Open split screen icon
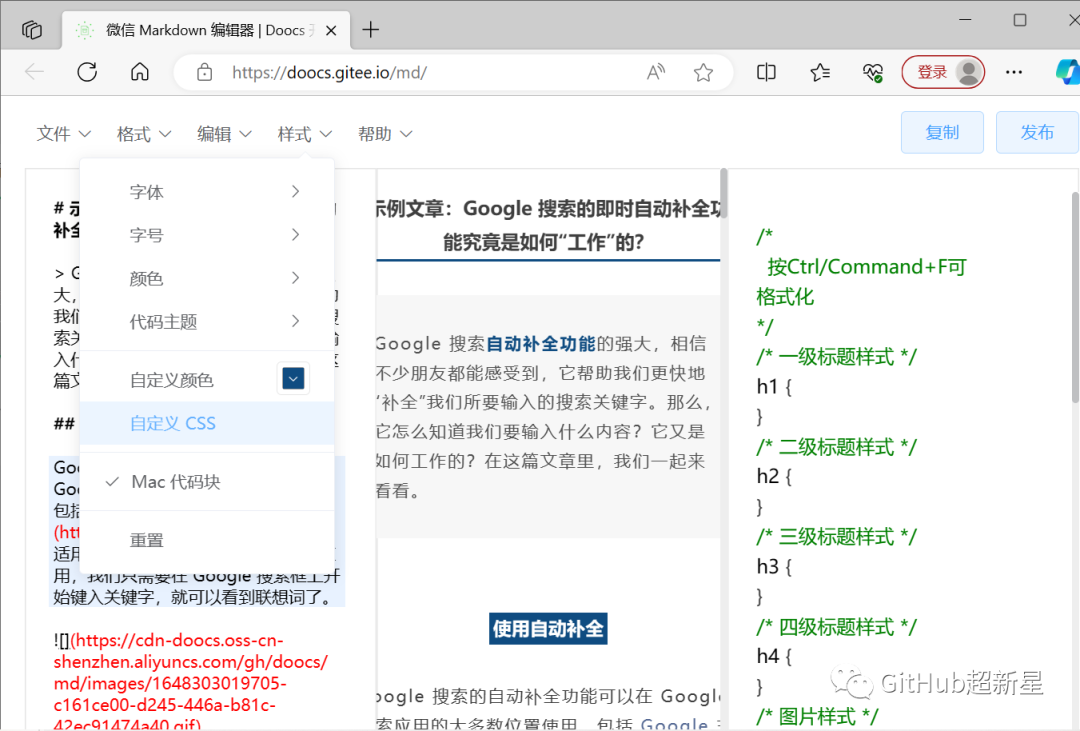The width and height of the screenshot is (1080, 731). point(766,72)
